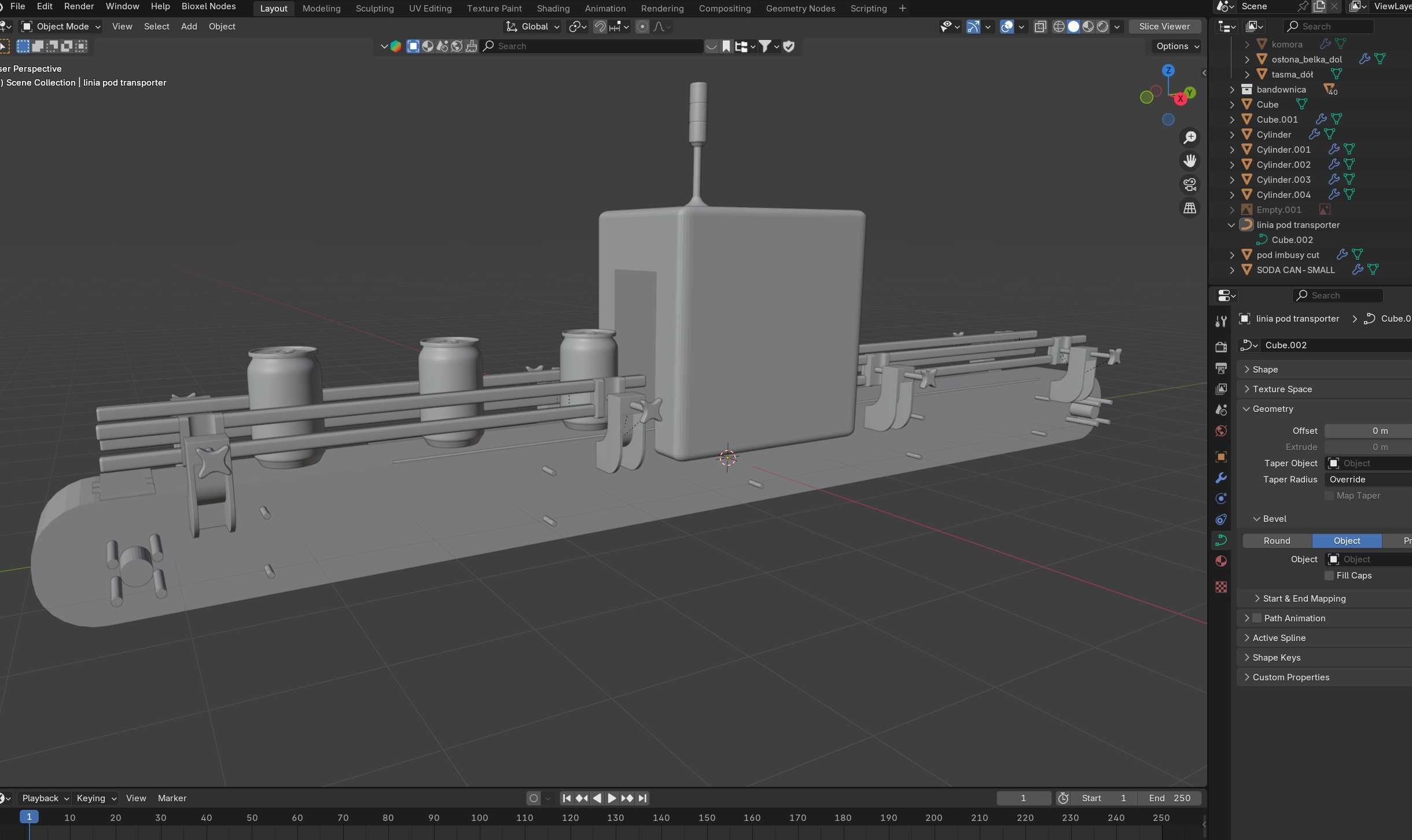Screen dimensions: 1412x840
Task: Add a new workspace with plus button
Action: point(902,9)
